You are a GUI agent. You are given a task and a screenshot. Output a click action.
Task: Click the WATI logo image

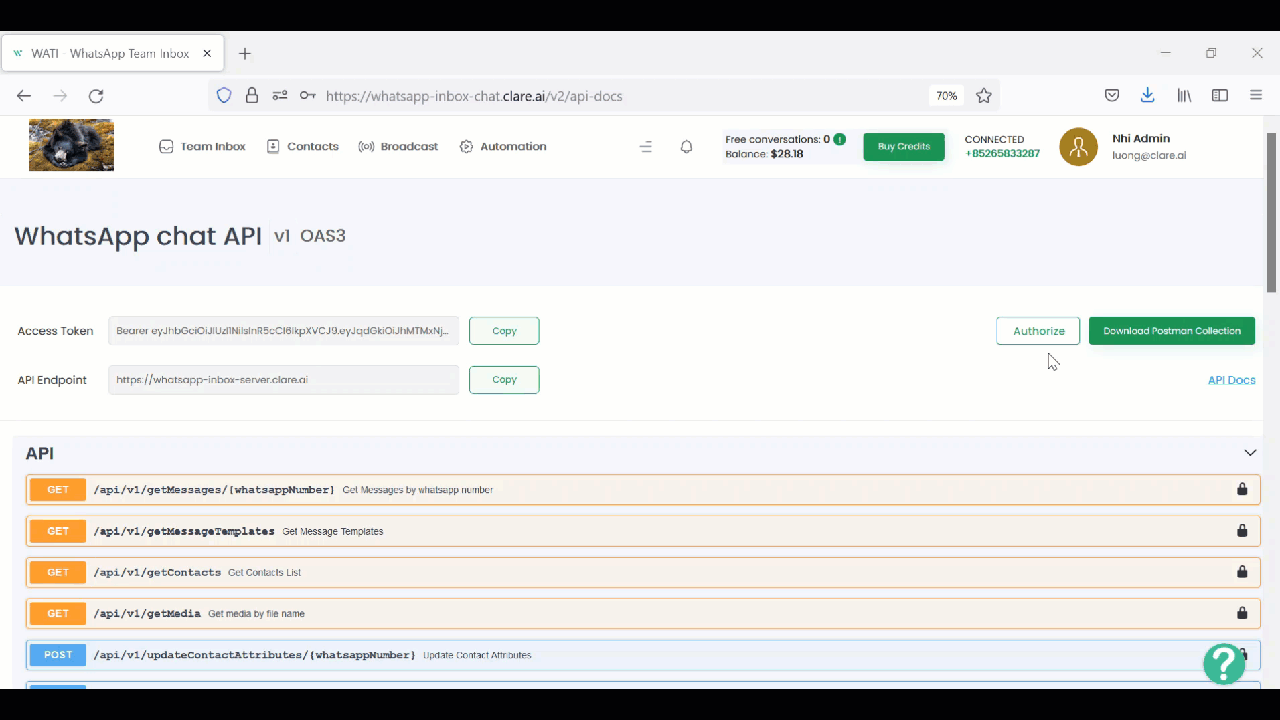click(71, 145)
